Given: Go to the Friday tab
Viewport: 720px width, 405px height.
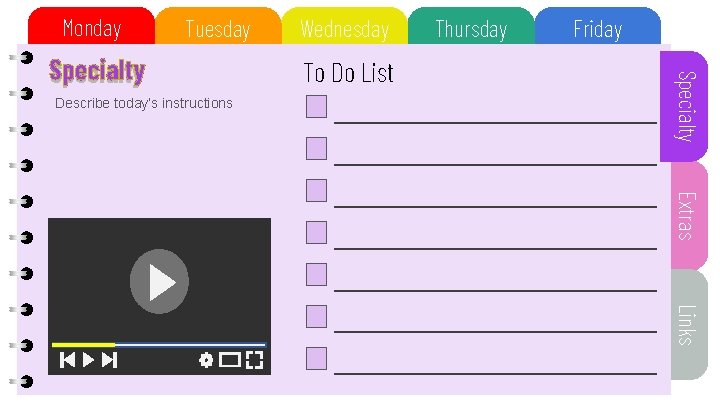Looking at the screenshot, I should pos(597,28).
